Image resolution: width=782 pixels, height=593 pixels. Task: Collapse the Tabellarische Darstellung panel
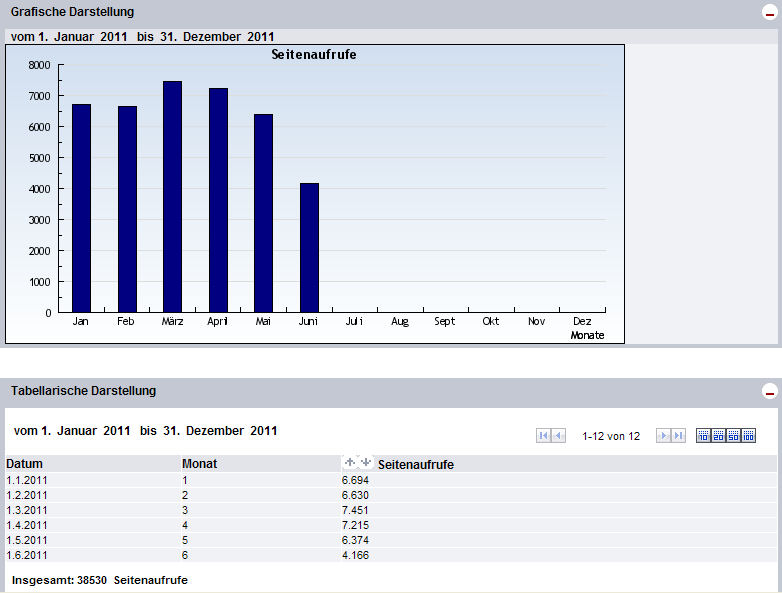770,392
